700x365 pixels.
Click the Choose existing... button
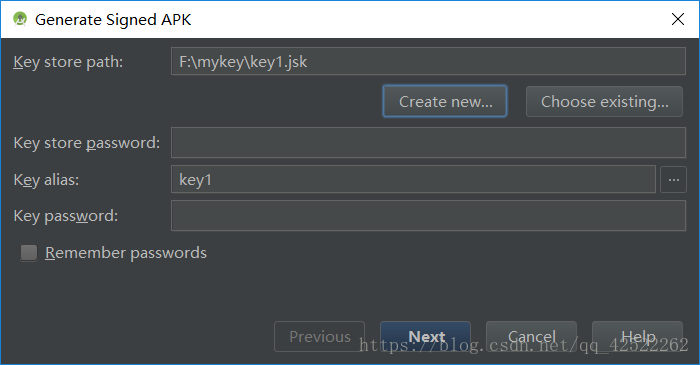coord(604,101)
